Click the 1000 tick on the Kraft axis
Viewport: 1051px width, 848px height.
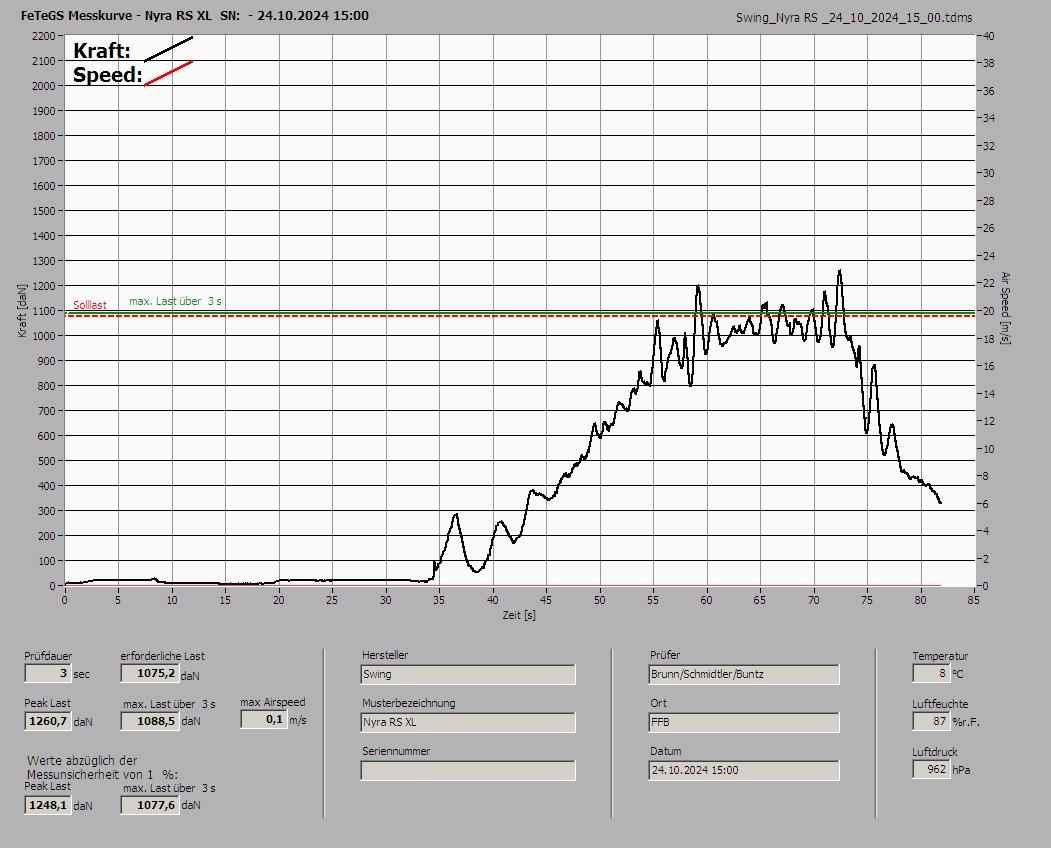(x=43, y=336)
